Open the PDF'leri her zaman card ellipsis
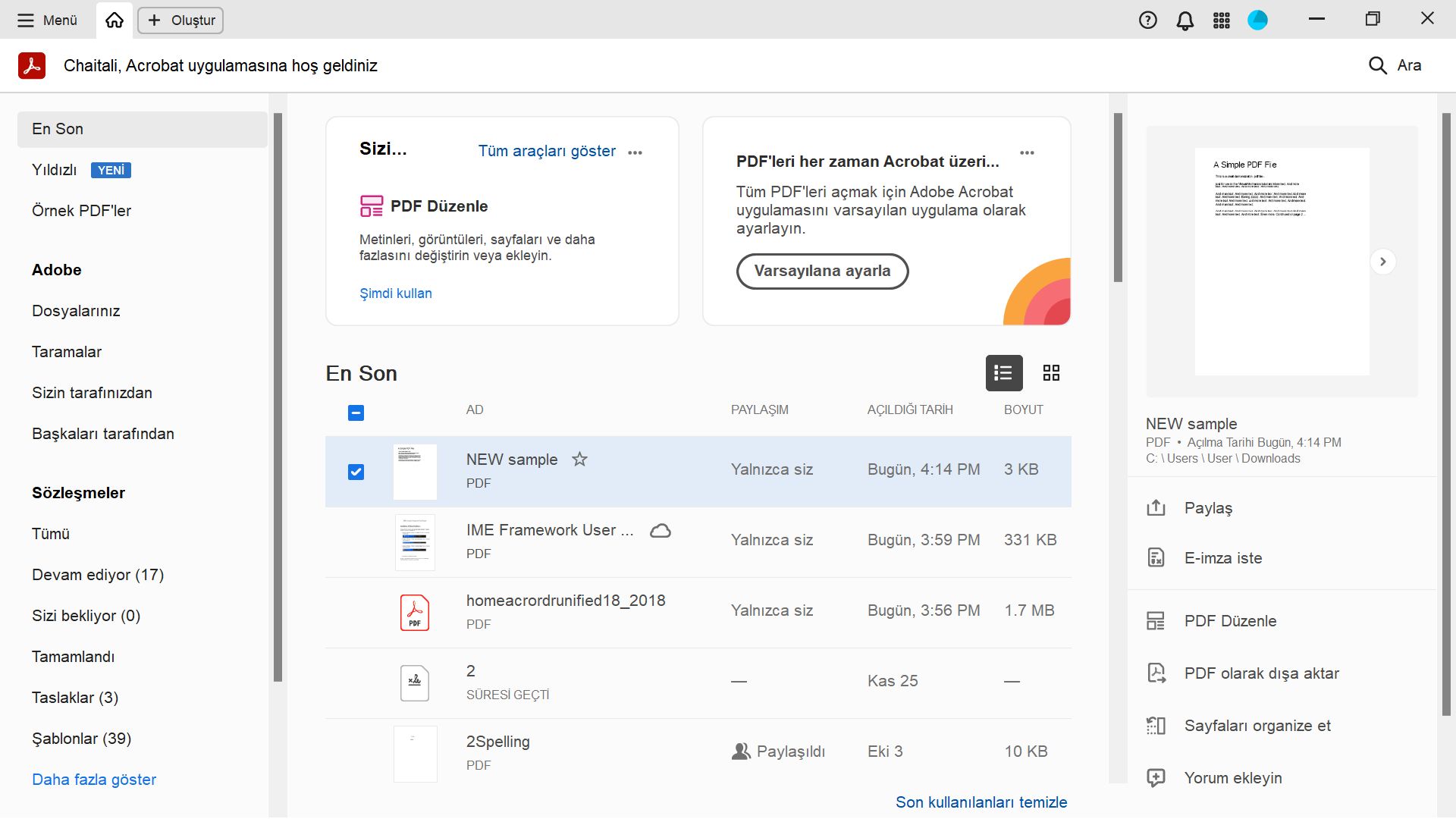 click(x=1027, y=152)
